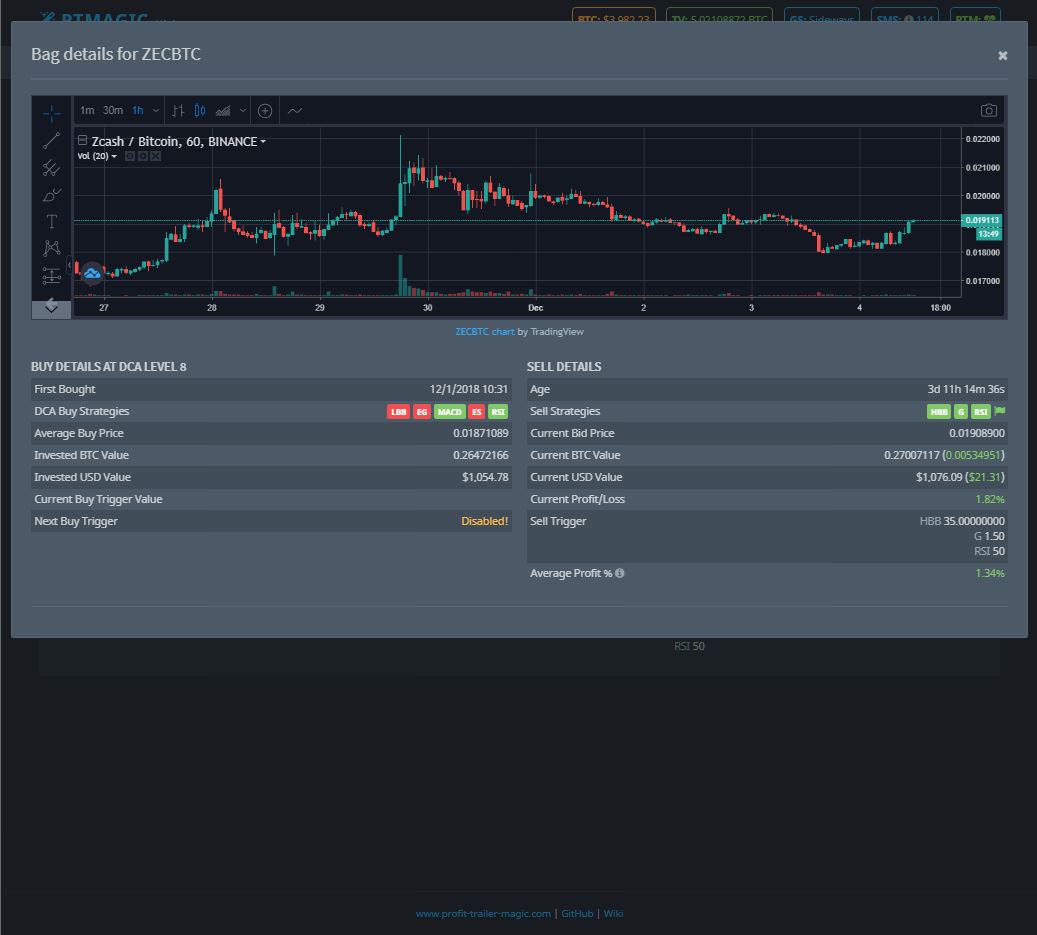Click the red LBB buy strategy badge
Image resolution: width=1037 pixels, height=935 pixels.
[x=398, y=411]
